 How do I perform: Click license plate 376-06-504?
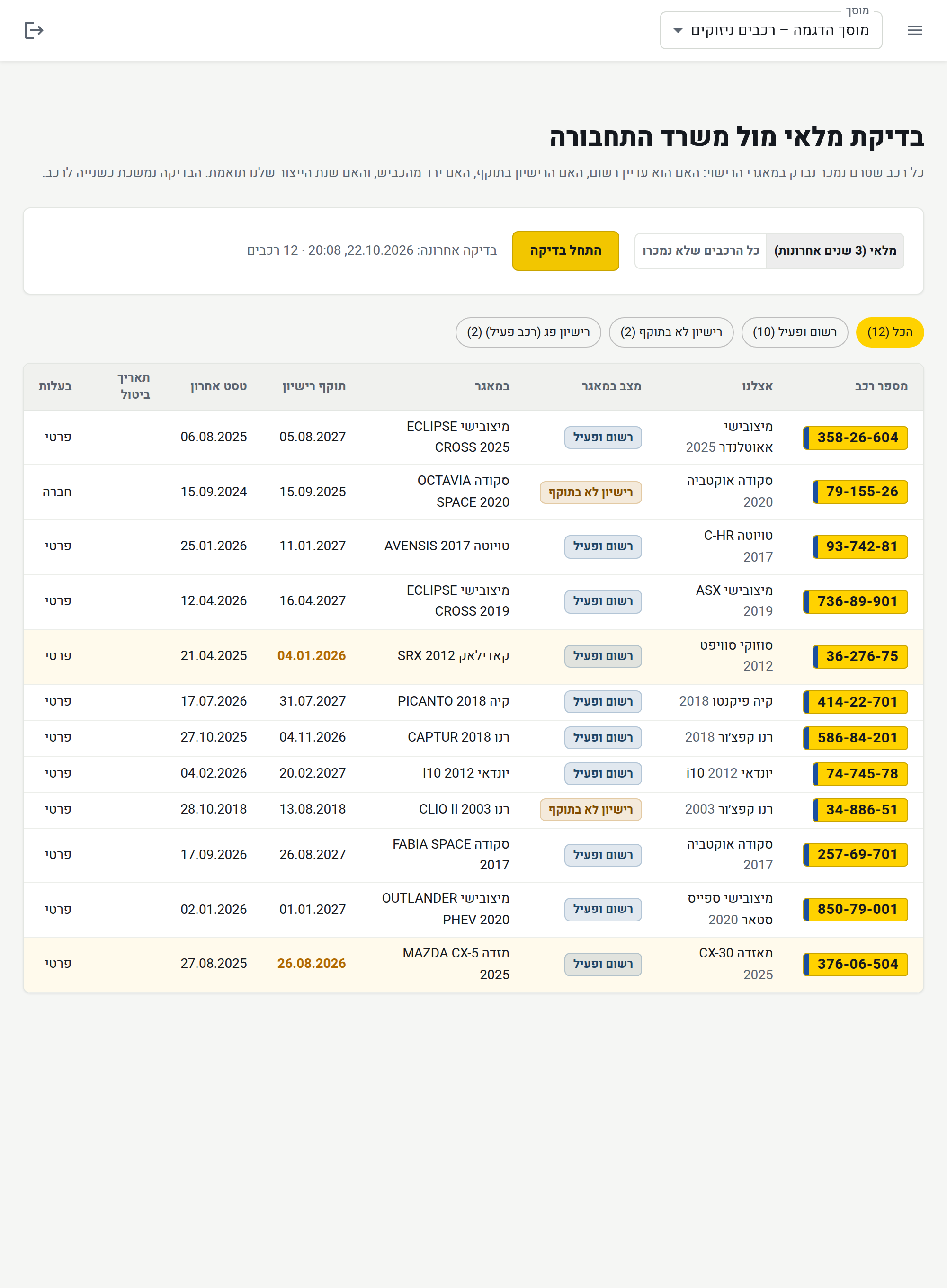click(855, 964)
